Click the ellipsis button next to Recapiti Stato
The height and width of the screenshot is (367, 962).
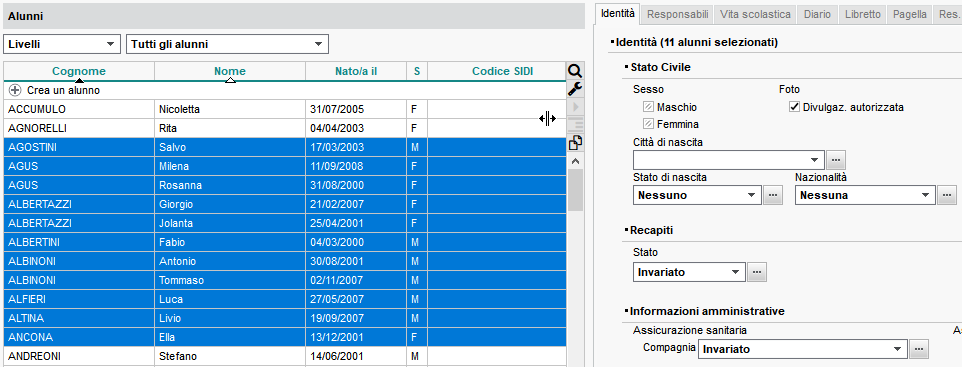pos(757,272)
